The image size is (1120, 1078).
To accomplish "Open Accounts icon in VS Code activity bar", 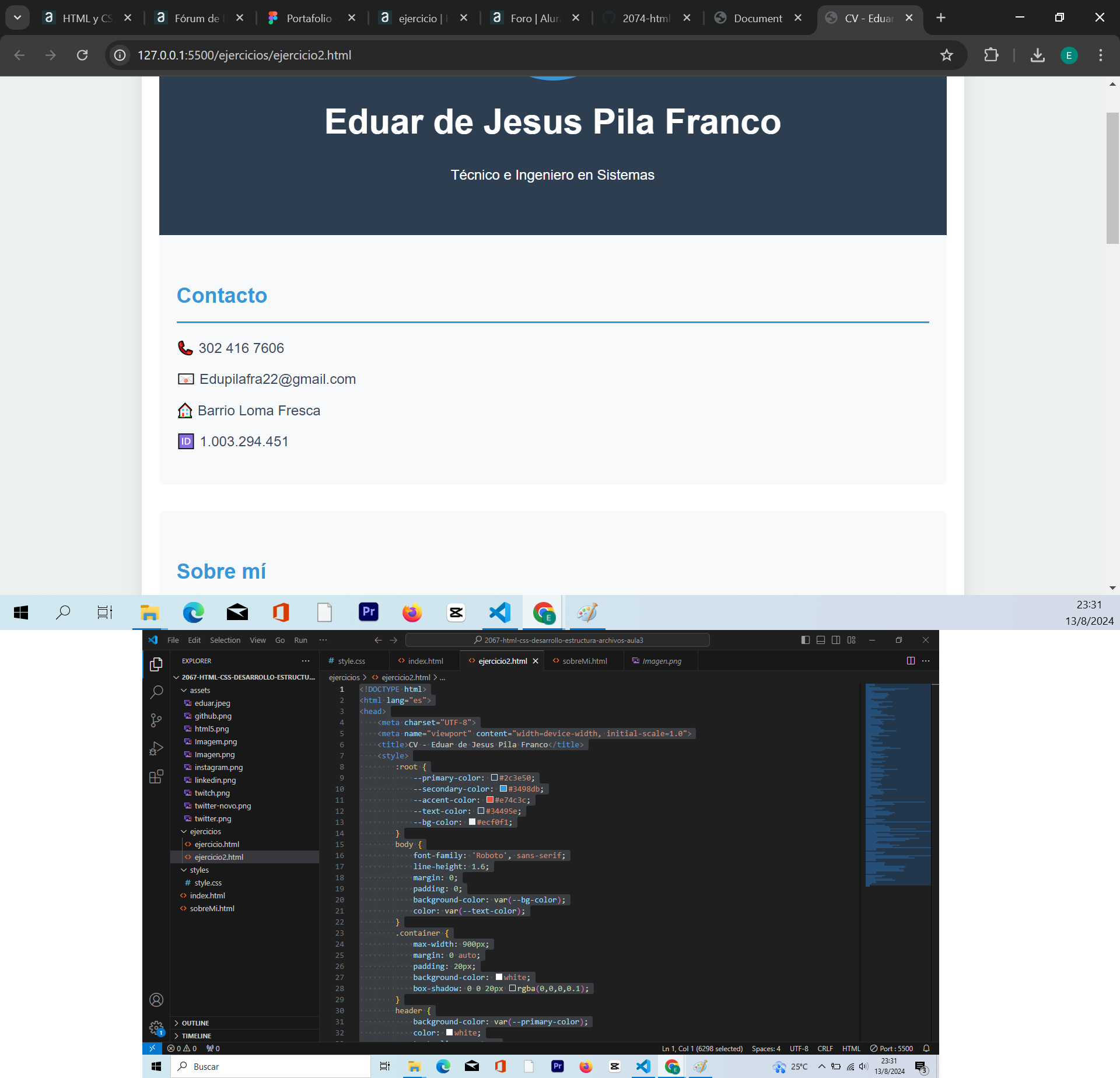I will point(156,1000).
